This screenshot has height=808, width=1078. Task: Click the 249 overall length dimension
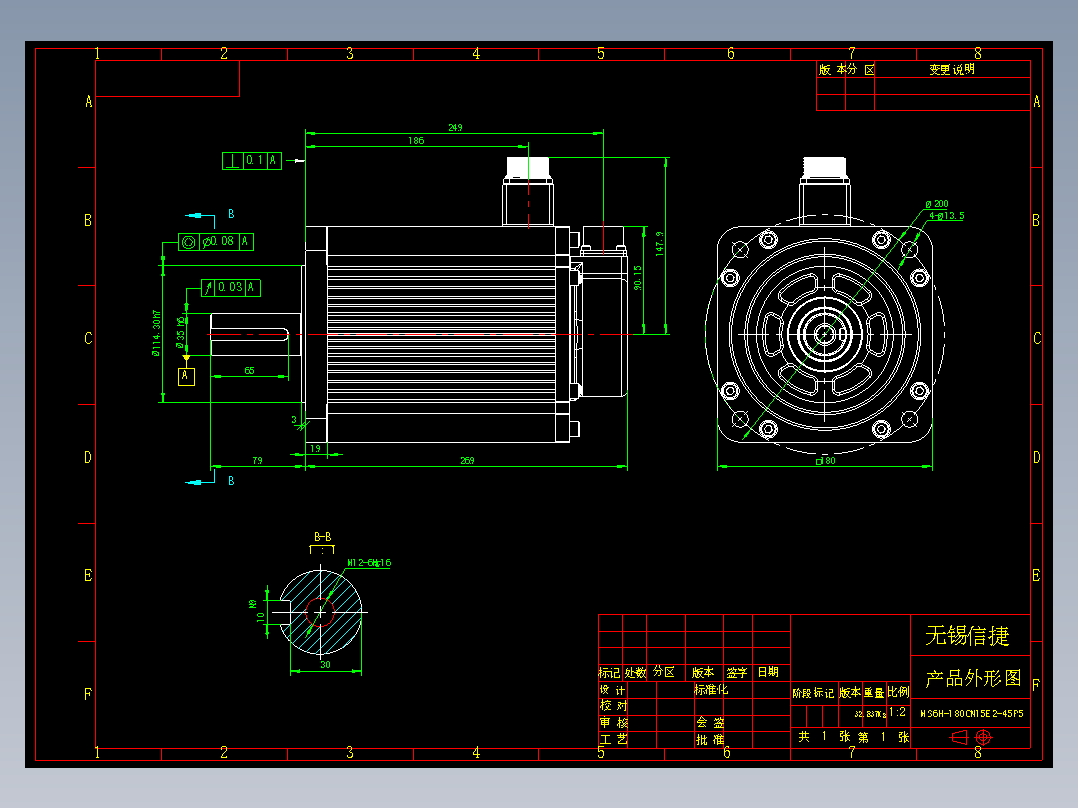pyautogui.click(x=455, y=127)
